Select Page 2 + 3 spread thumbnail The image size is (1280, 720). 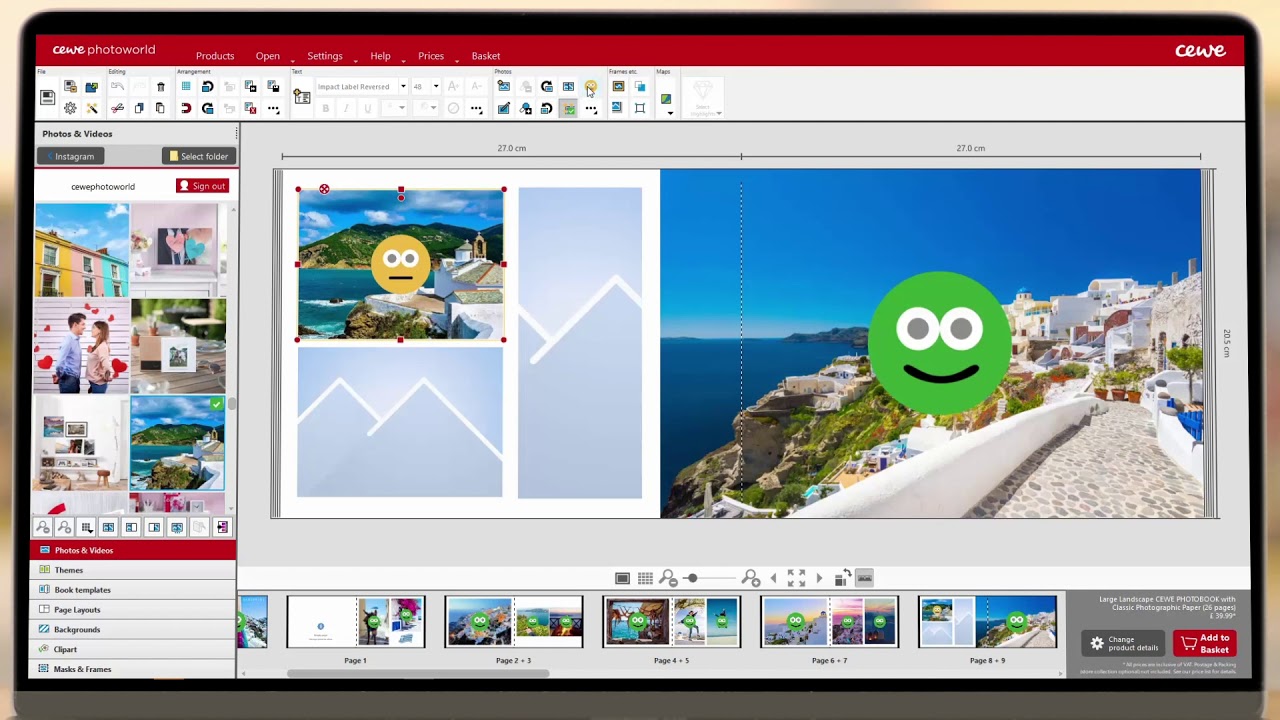[513, 621]
